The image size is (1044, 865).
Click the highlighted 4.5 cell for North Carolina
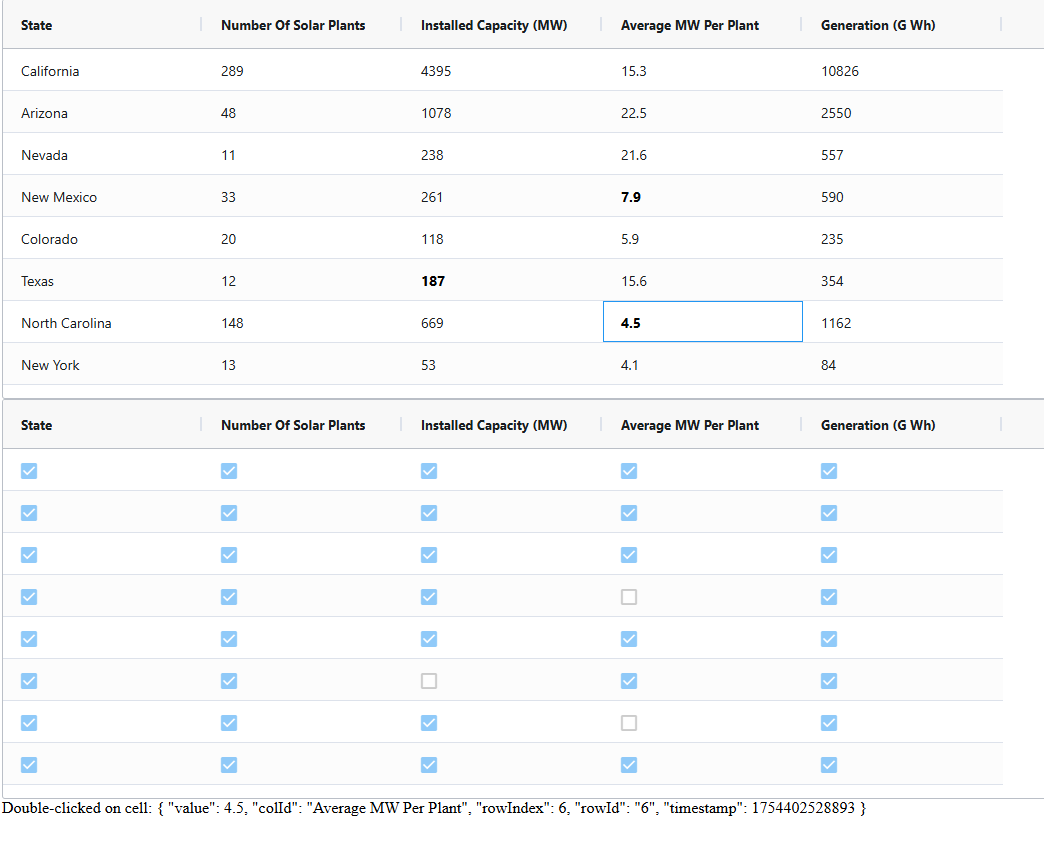coord(631,323)
